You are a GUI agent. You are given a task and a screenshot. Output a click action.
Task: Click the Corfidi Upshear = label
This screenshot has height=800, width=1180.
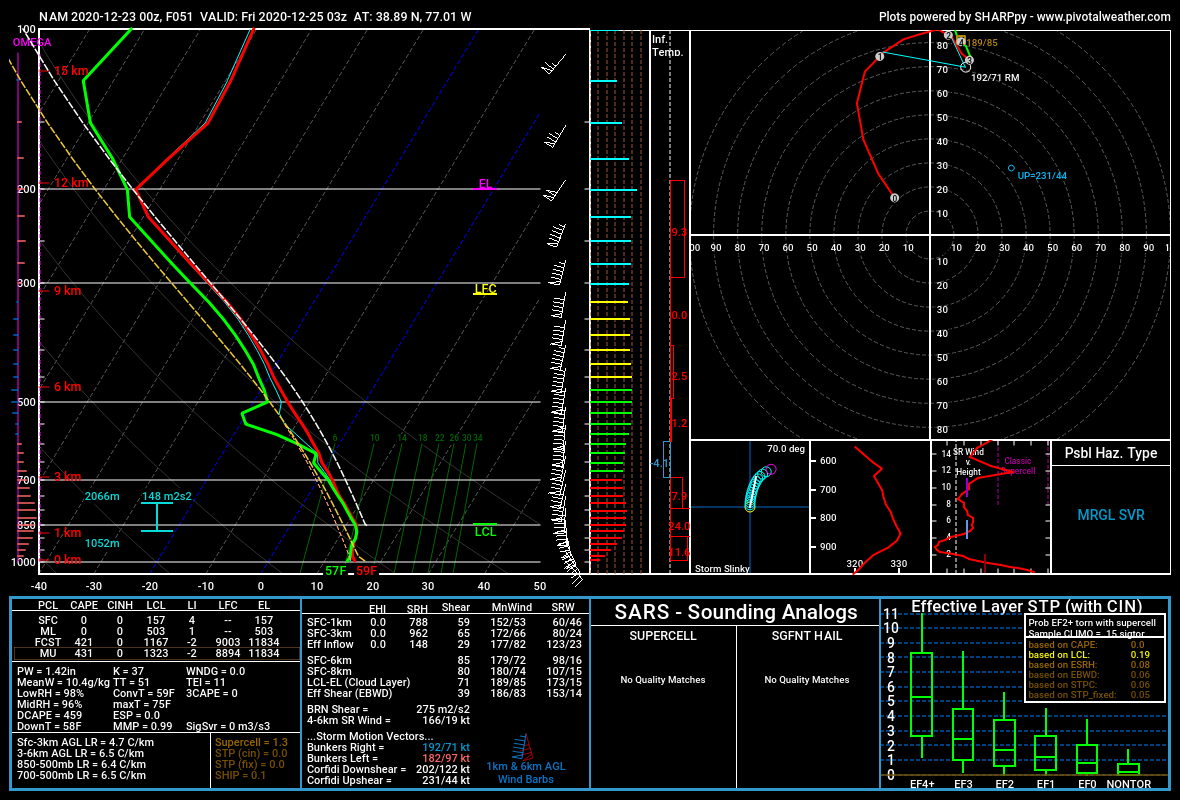[x=349, y=780]
